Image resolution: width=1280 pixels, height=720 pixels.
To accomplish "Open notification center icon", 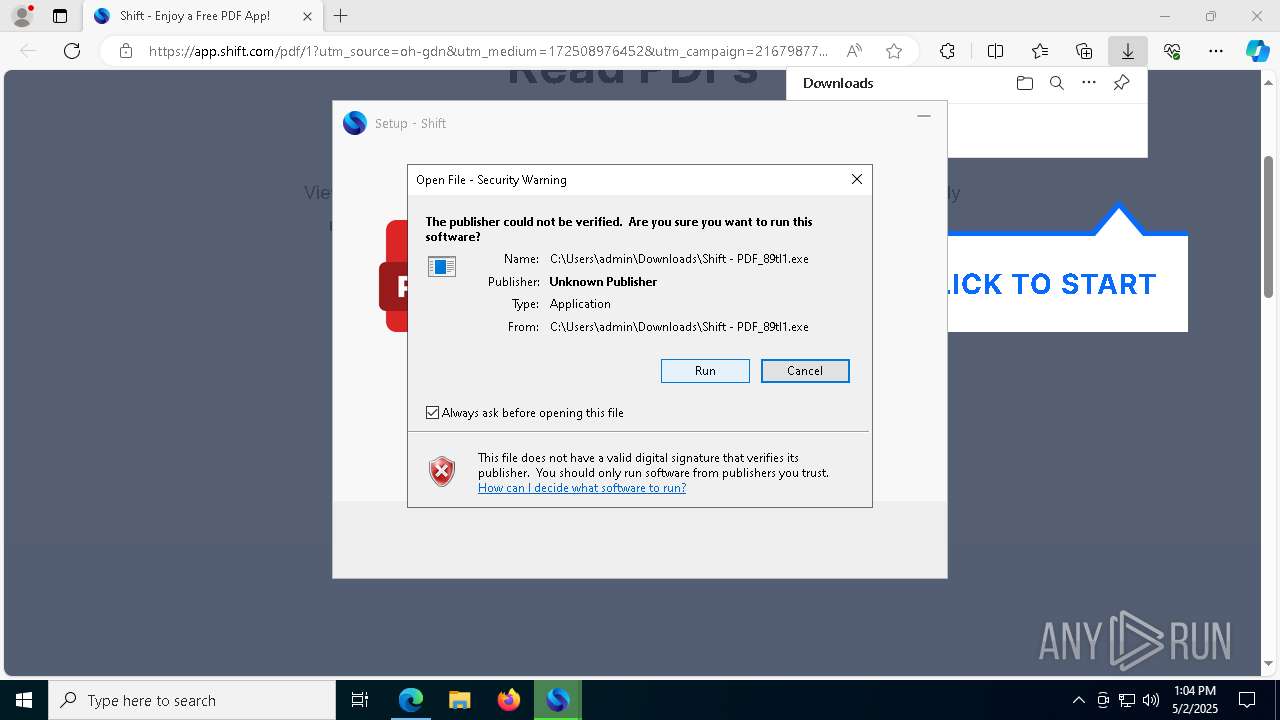I will pyautogui.click(x=1247, y=700).
